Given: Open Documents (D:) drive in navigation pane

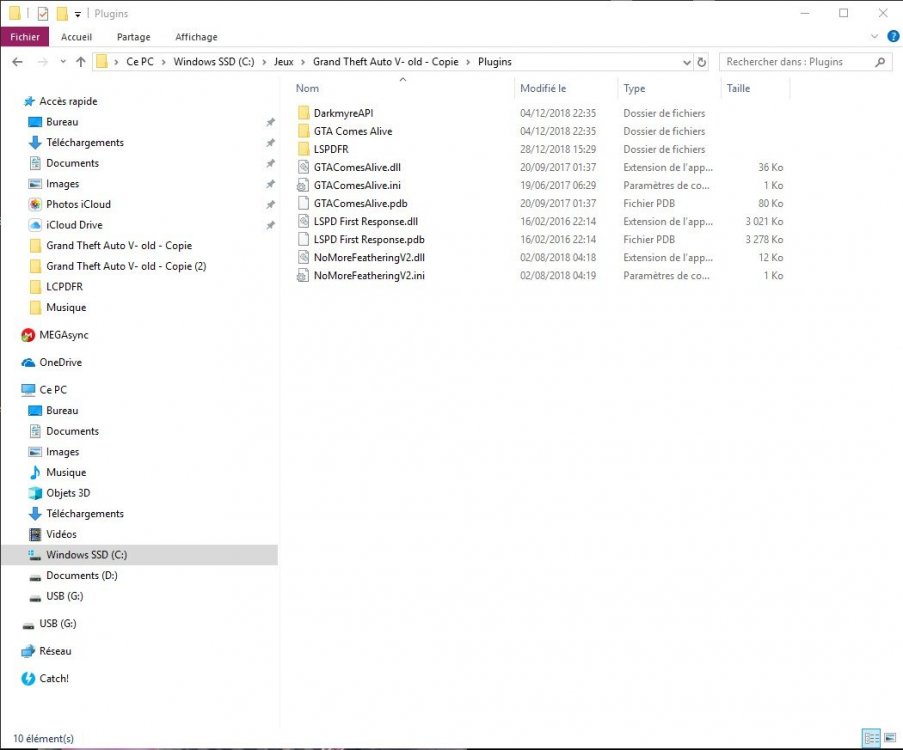Looking at the screenshot, I should click(x=82, y=575).
